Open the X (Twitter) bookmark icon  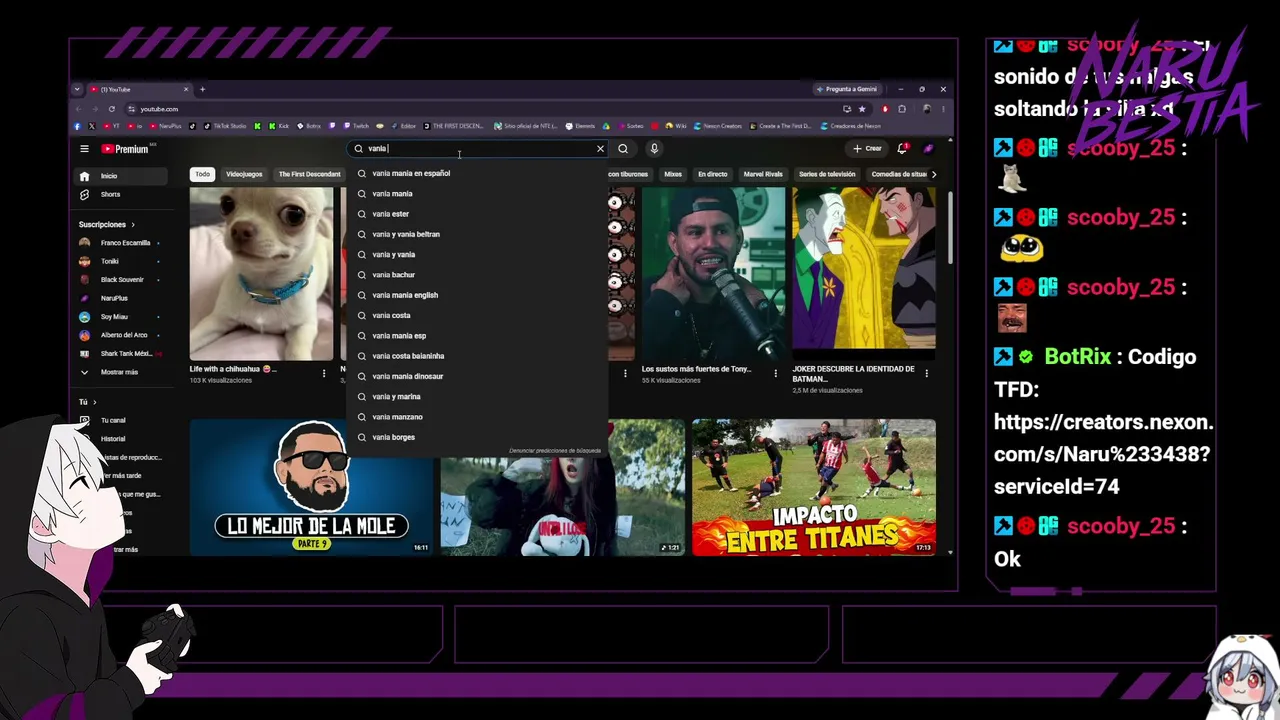coord(92,126)
